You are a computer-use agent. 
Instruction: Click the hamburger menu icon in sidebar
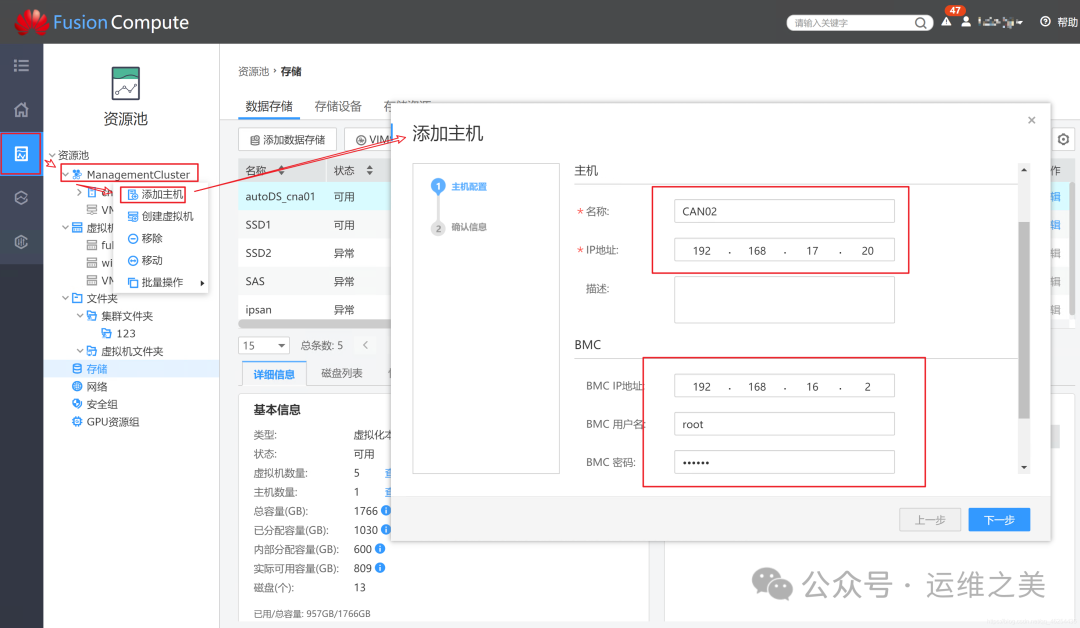coord(21,66)
